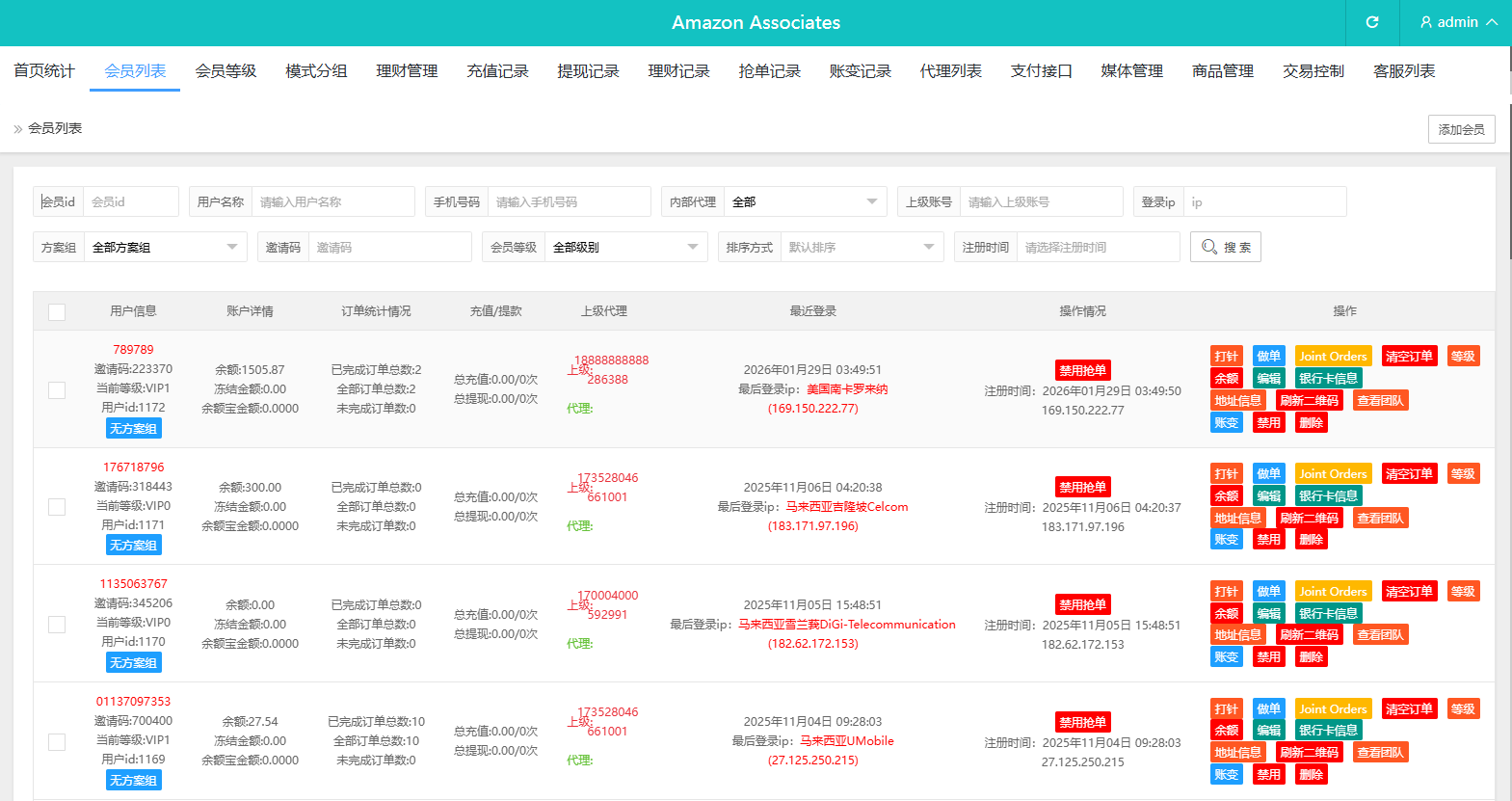Click 编辑 for user 1135063767
1512x801 pixels.
[x=1268, y=613]
